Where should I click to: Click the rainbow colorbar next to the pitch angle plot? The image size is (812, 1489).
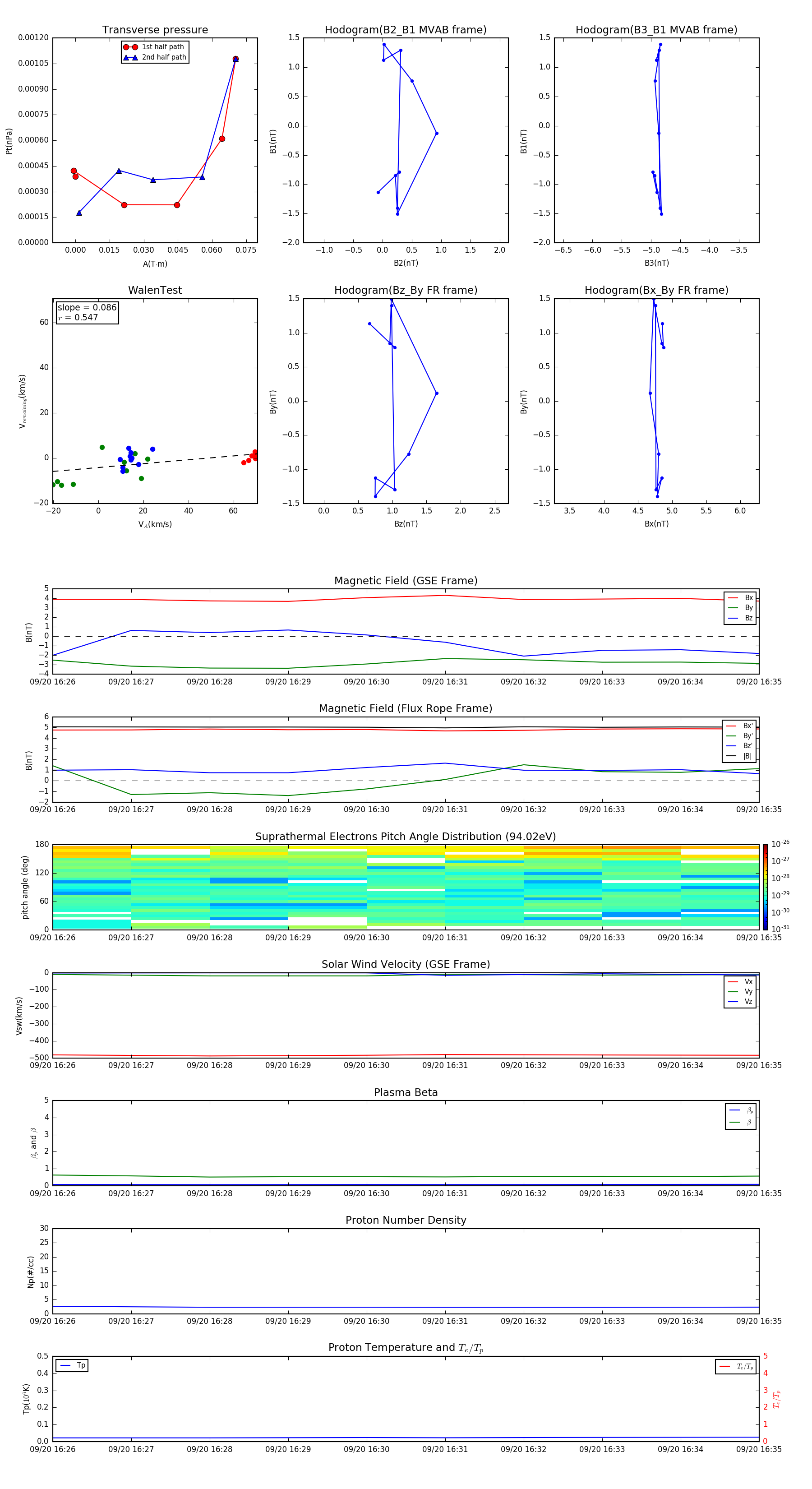click(x=765, y=887)
